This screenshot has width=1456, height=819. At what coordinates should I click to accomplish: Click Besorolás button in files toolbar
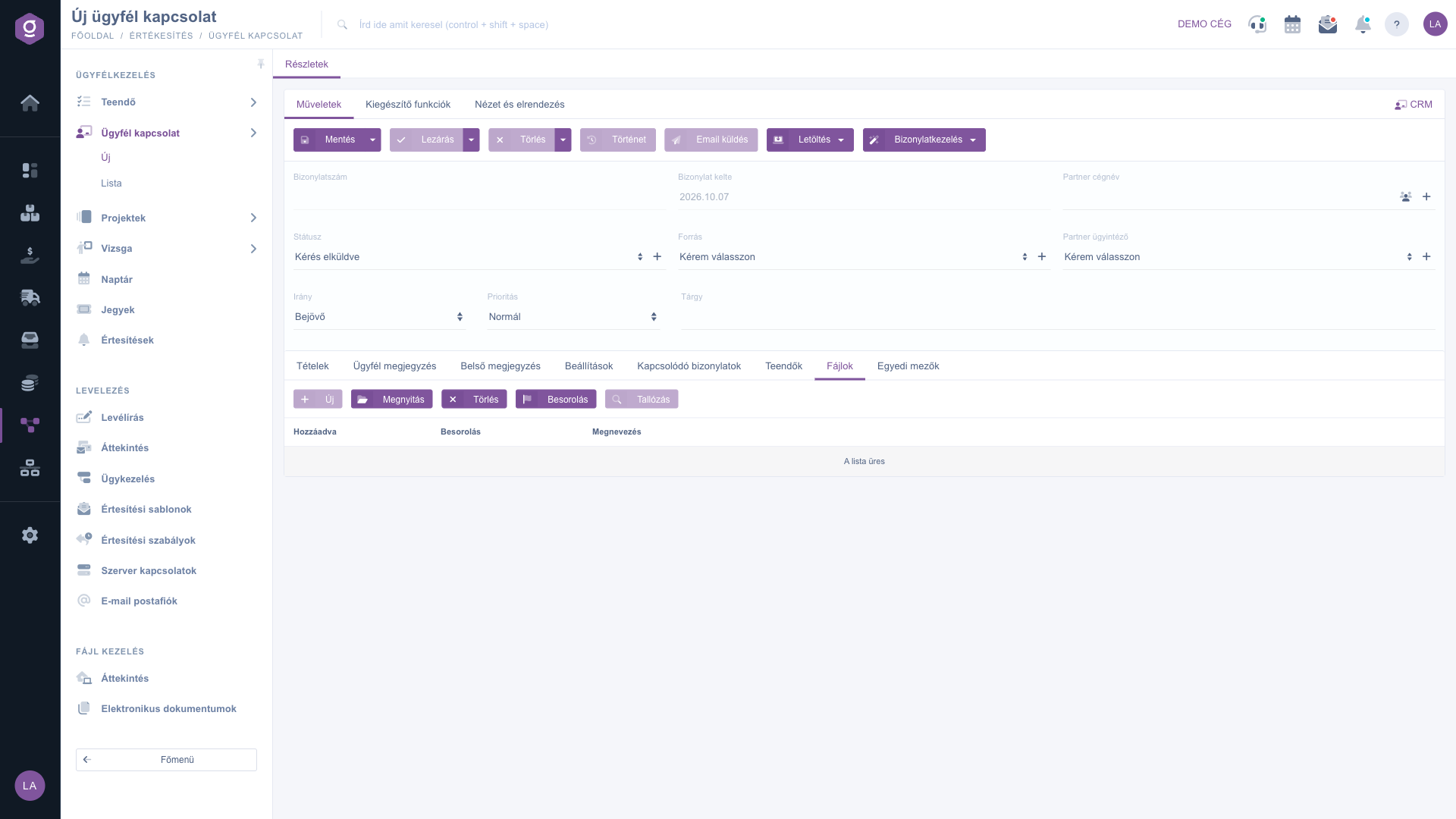[556, 399]
